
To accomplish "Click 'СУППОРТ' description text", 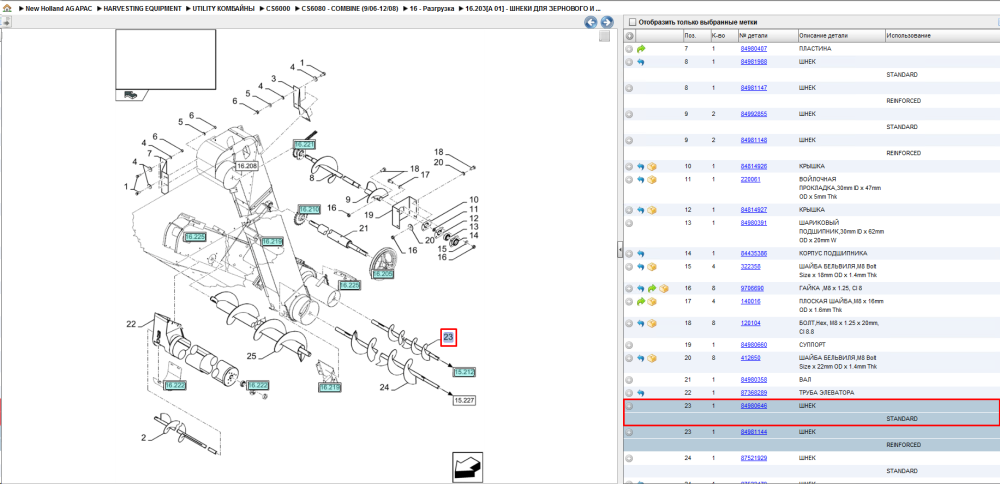I will tap(811, 345).
